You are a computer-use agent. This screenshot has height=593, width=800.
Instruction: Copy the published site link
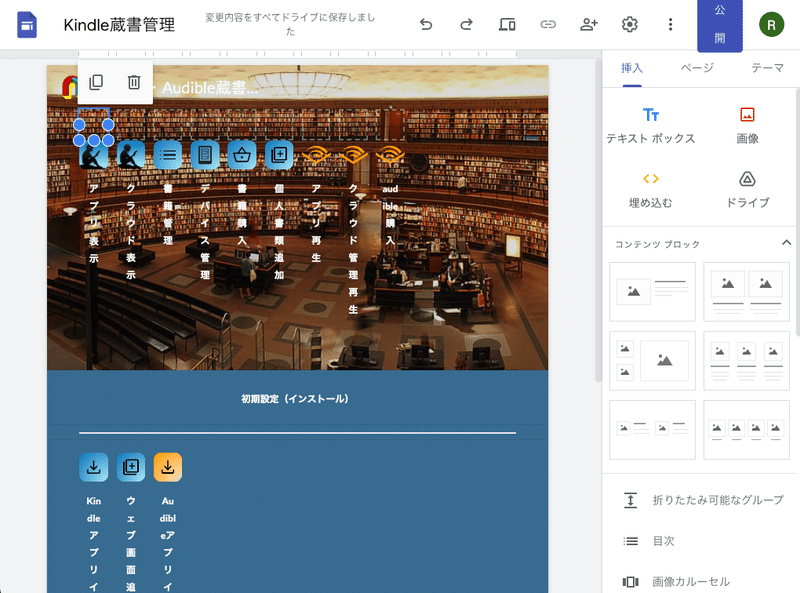[548, 24]
